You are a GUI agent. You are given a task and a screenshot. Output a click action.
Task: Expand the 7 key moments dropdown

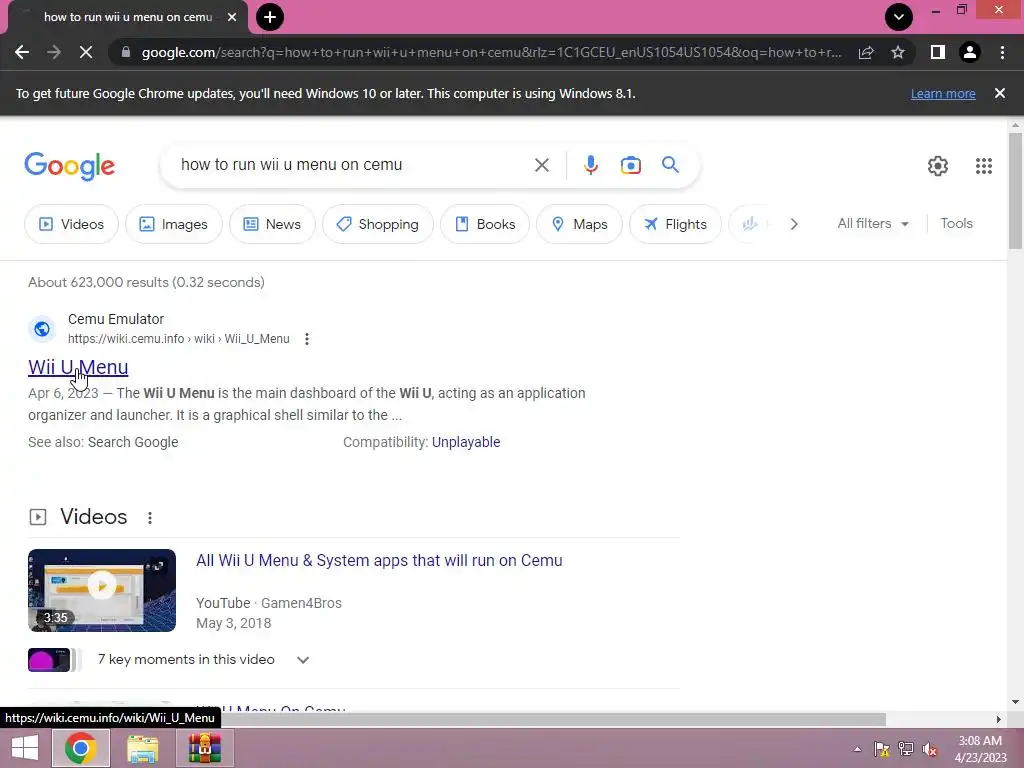tap(302, 660)
